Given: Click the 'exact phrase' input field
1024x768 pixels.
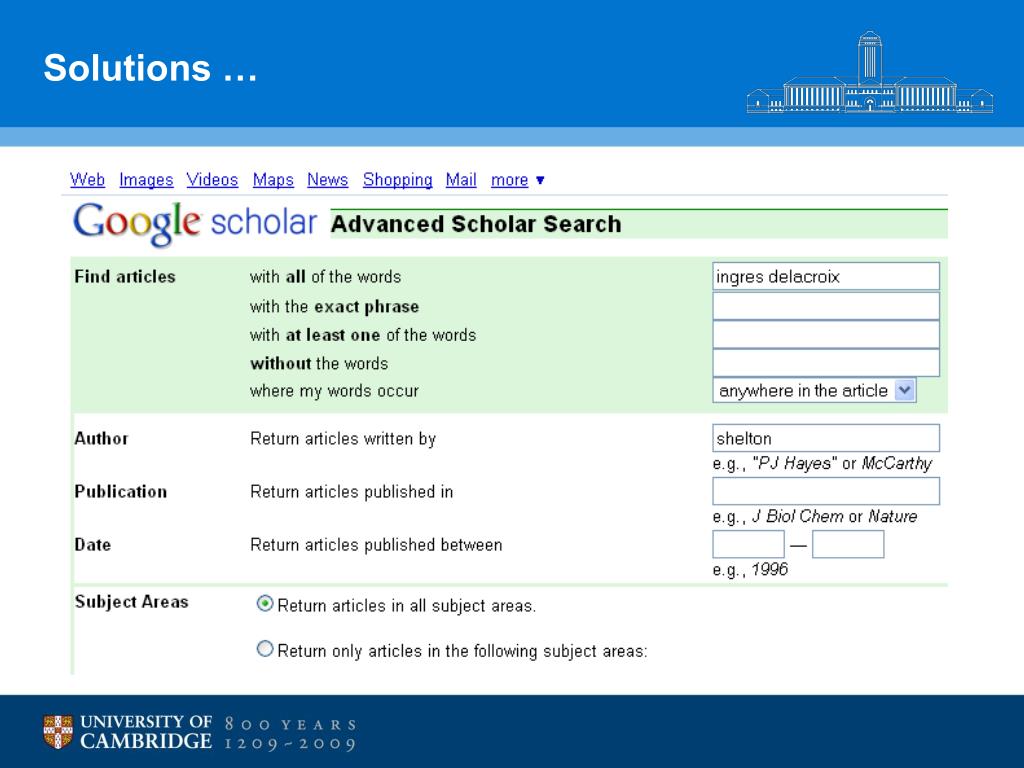Looking at the screenshot, I should coord(825,306).
